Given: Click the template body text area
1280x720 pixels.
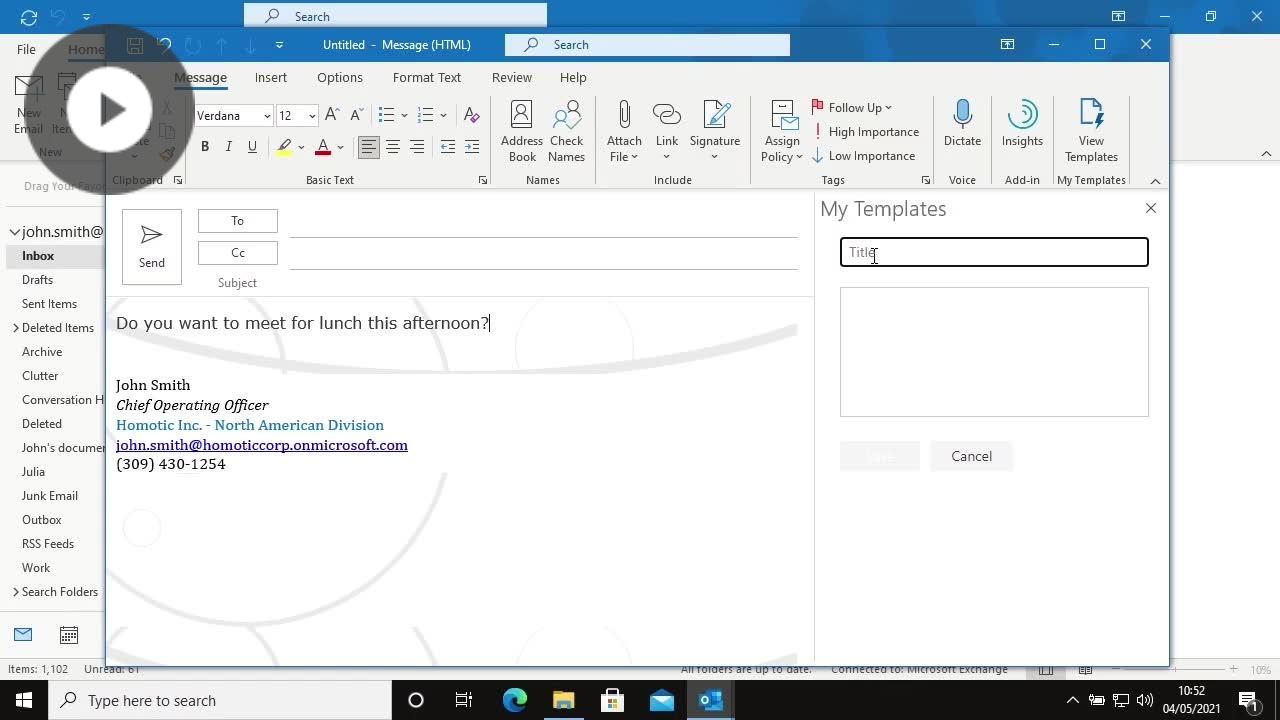Looking at the screenshot, I should [x=994, y=352].
